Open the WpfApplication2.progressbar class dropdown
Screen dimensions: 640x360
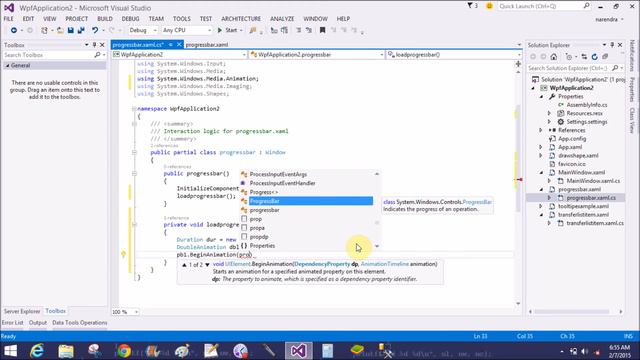point(316,54)
